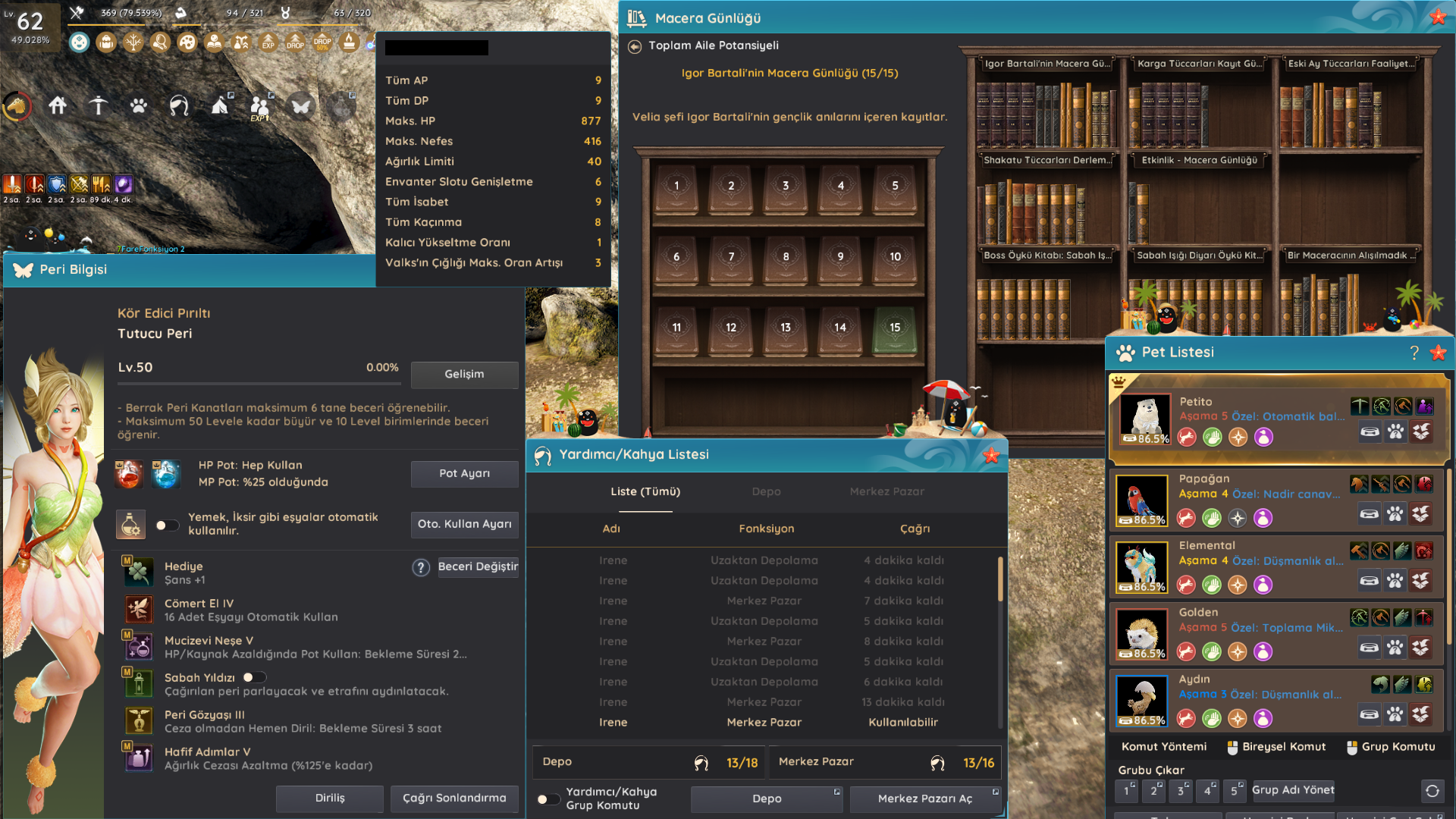Click the purple gem buff icon
This screenshot has height=819, width=1456.
pyautogui.click(x=124, y=184)
